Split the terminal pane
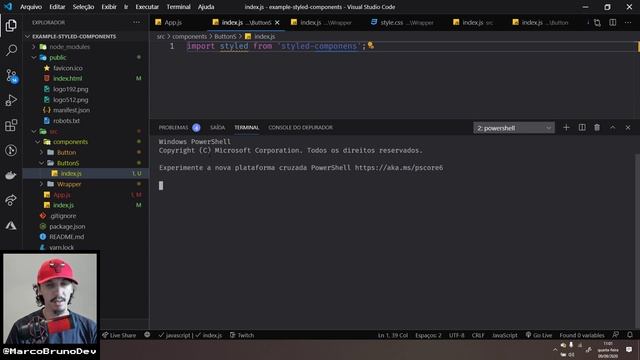This screenshot has height=360, width=640. (582, 128)
